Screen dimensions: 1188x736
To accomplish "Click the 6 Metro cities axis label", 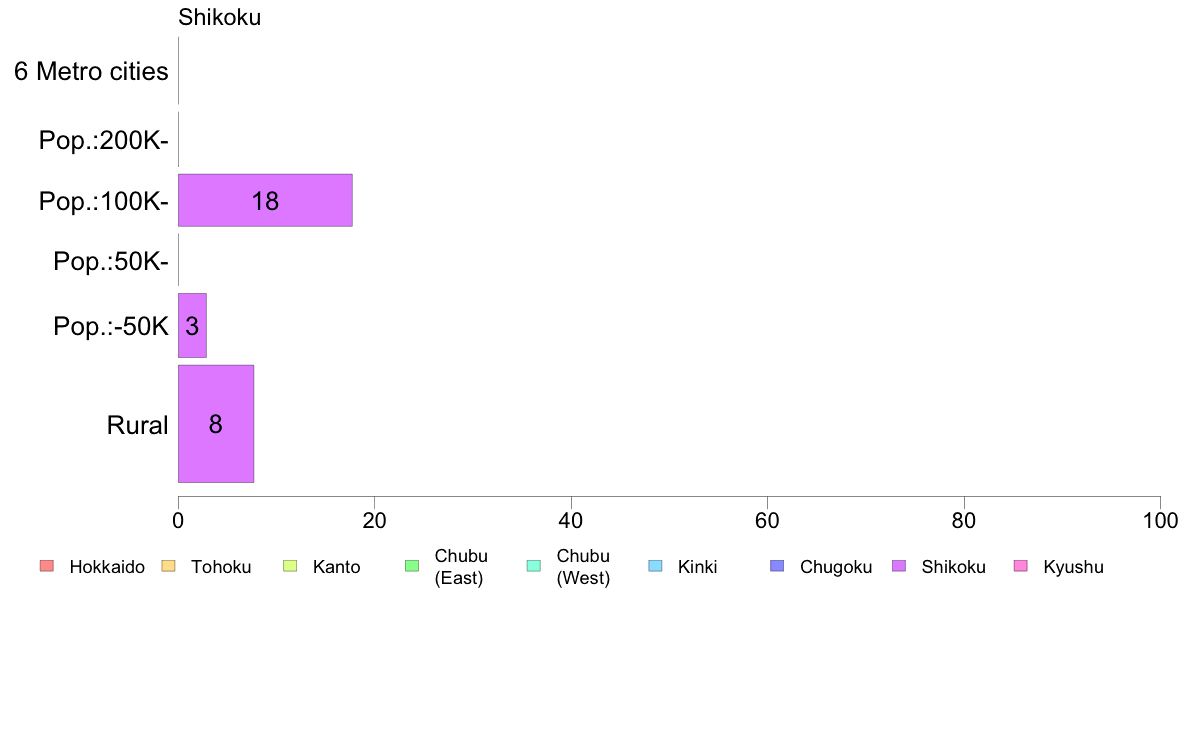I will click(x=91, y=71).
